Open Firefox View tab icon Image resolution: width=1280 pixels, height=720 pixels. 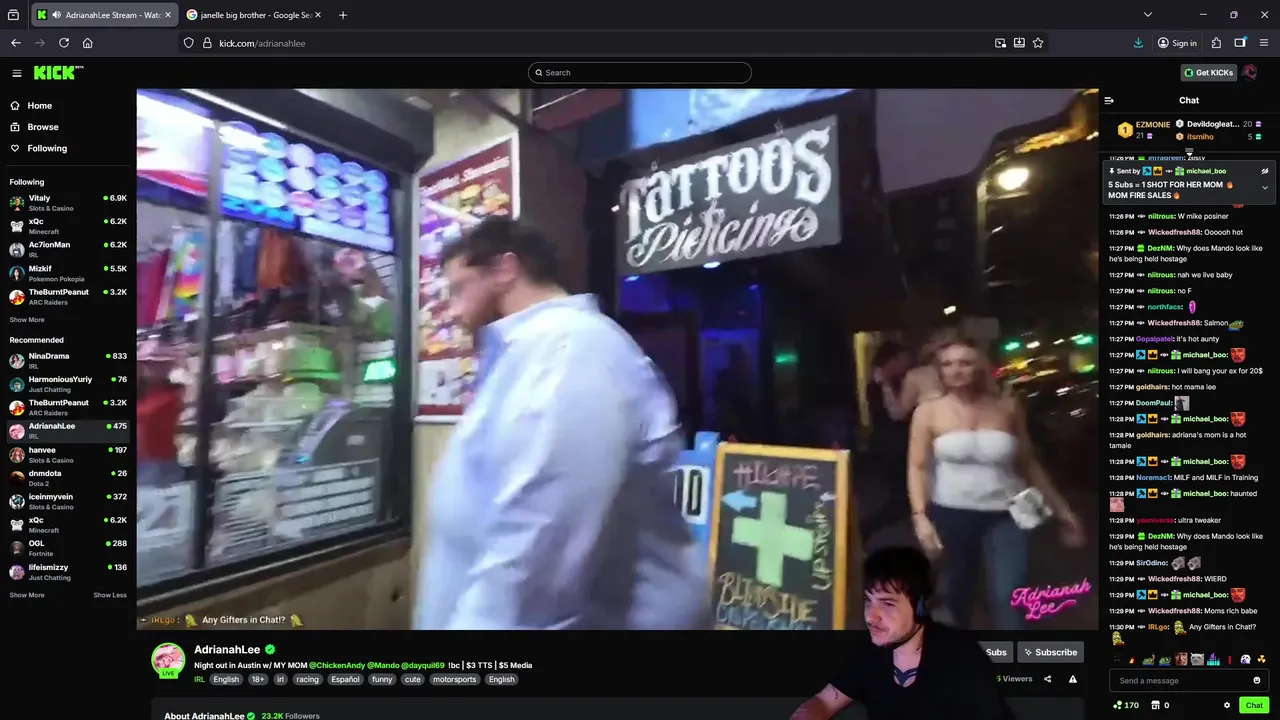(13, 15)
